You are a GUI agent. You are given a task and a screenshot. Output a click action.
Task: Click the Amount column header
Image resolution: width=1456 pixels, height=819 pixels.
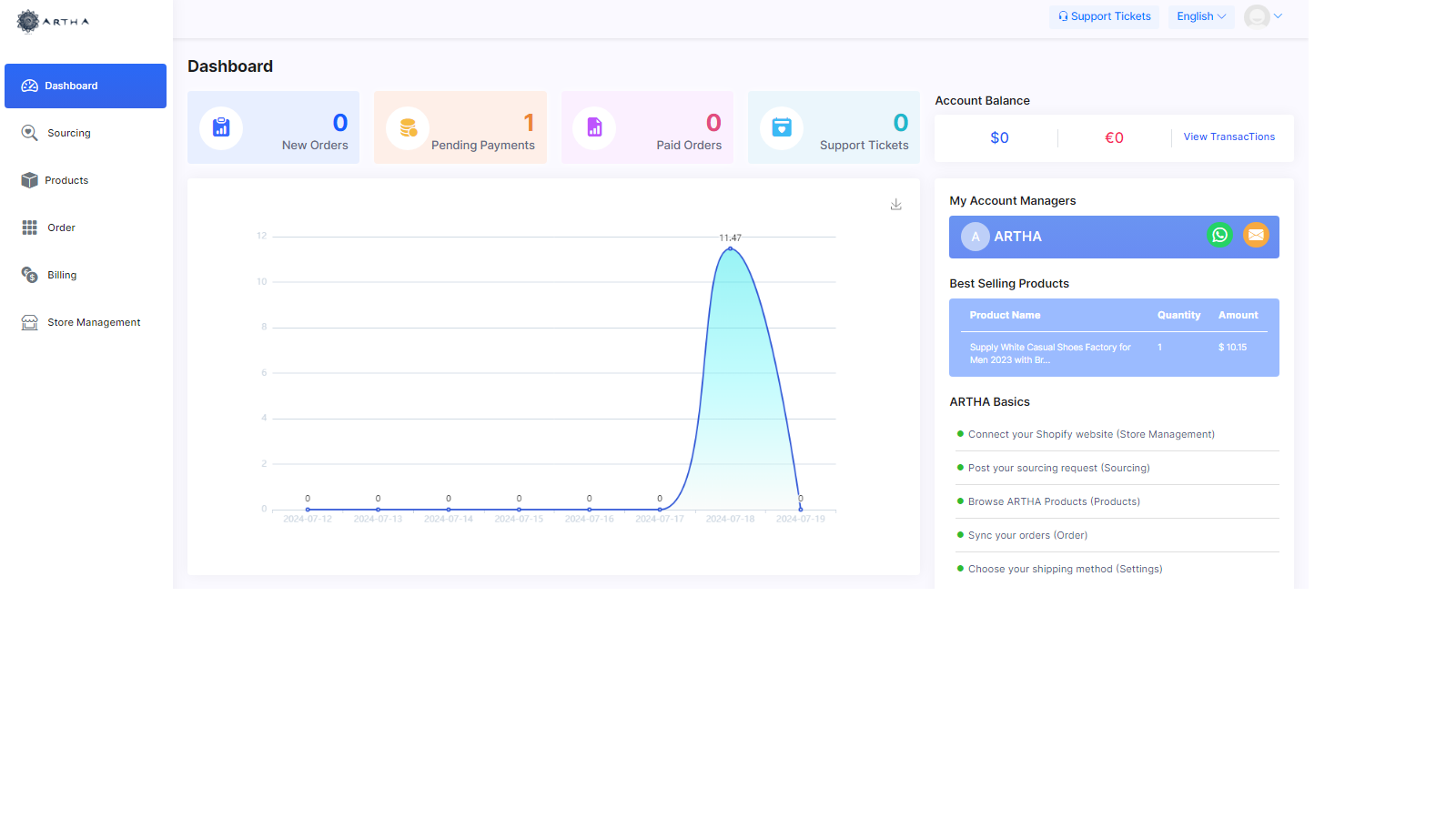1238,315
